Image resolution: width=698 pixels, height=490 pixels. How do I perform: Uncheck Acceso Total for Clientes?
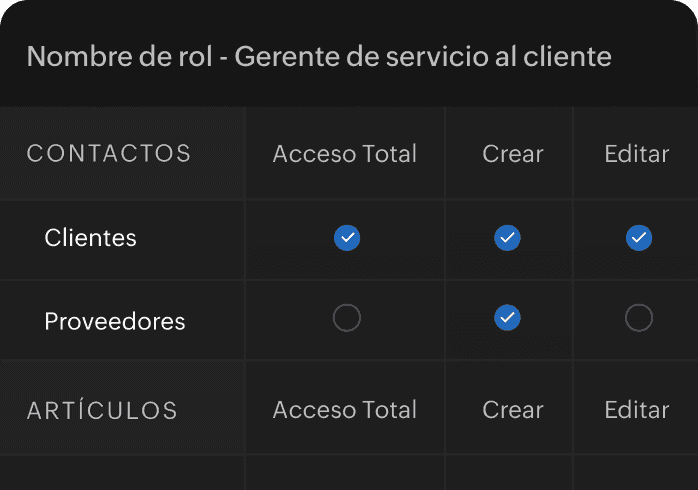coord(347,238)
